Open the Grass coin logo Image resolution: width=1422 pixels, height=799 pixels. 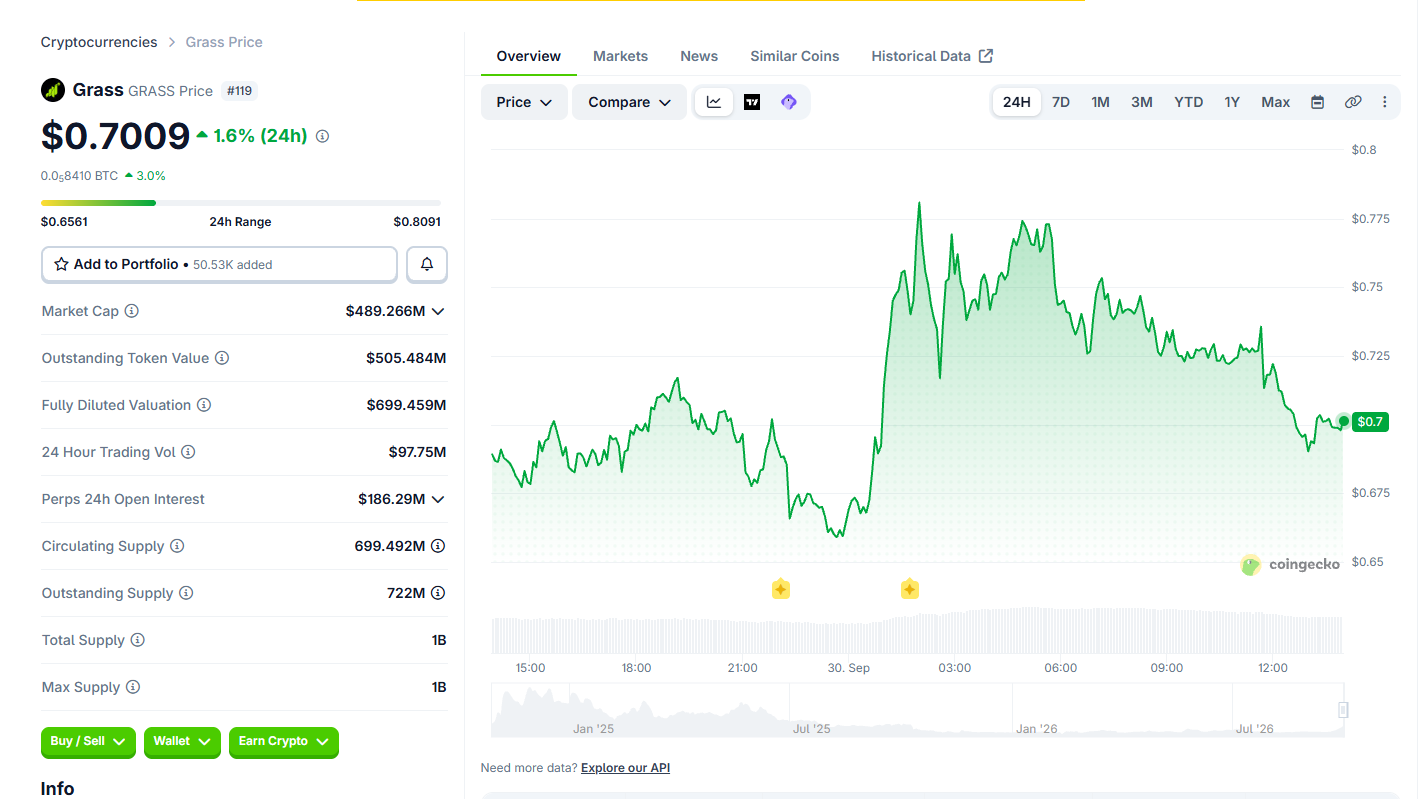53,90
